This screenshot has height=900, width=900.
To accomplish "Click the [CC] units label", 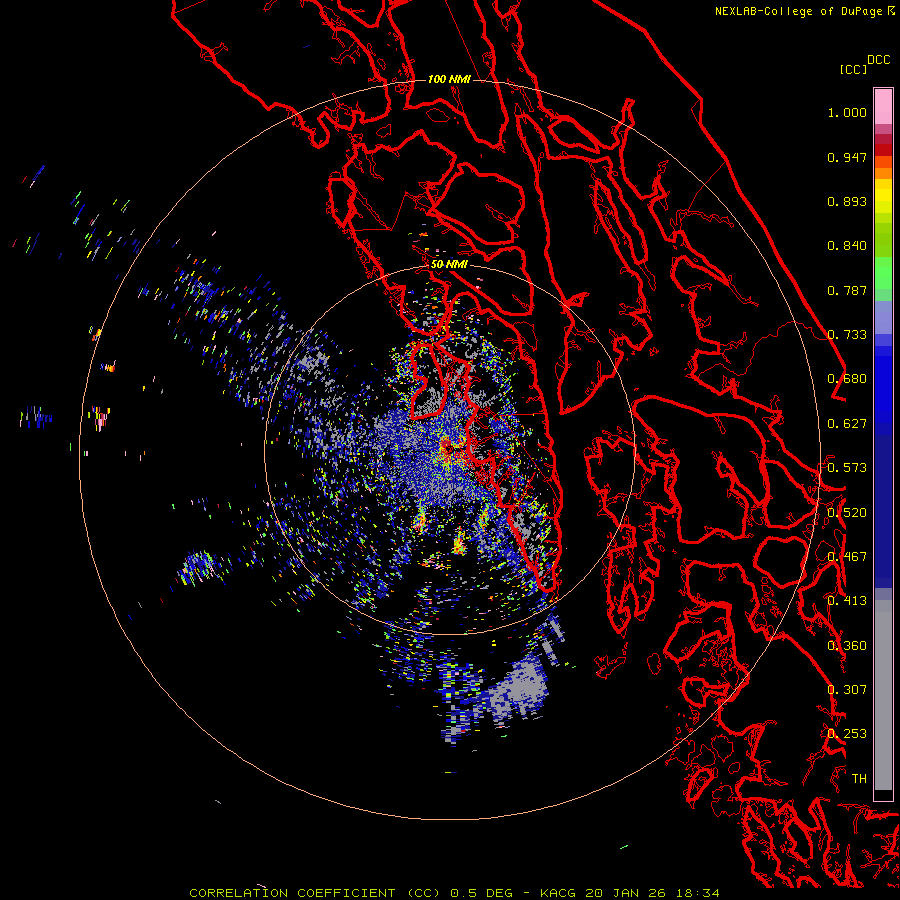I will point(853,69).
